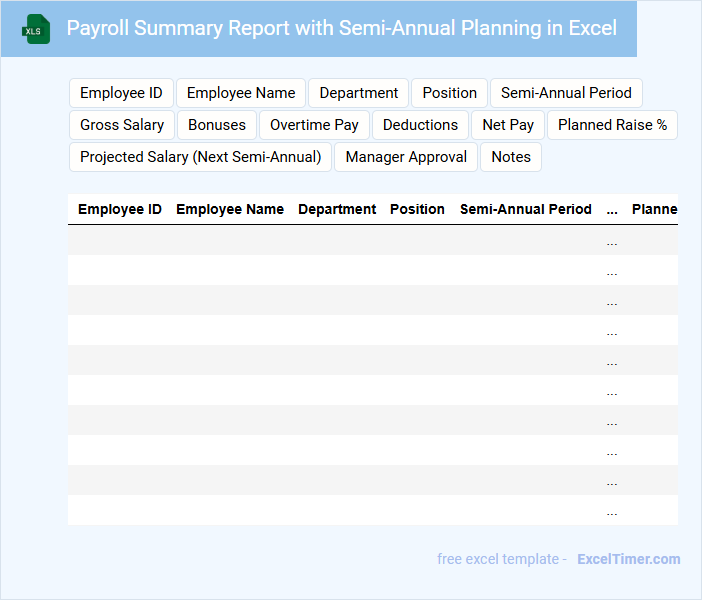Select the Gross Salary tag
702x600 pixels.
tap(122, 125)
